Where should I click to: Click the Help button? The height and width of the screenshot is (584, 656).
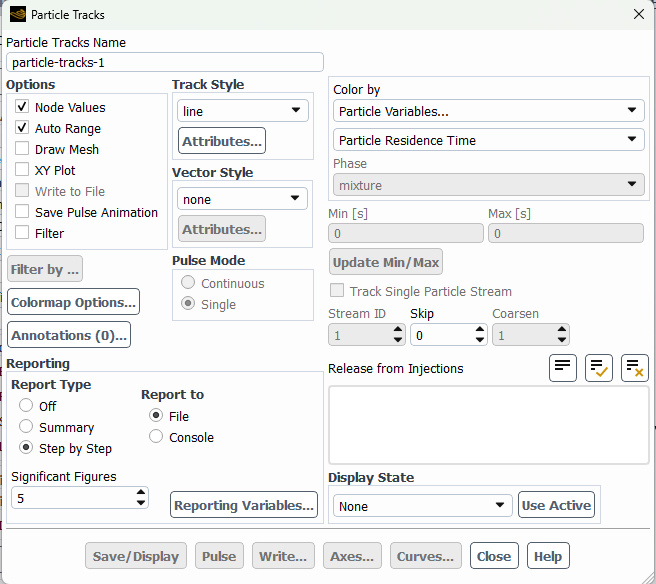point(548,556)
